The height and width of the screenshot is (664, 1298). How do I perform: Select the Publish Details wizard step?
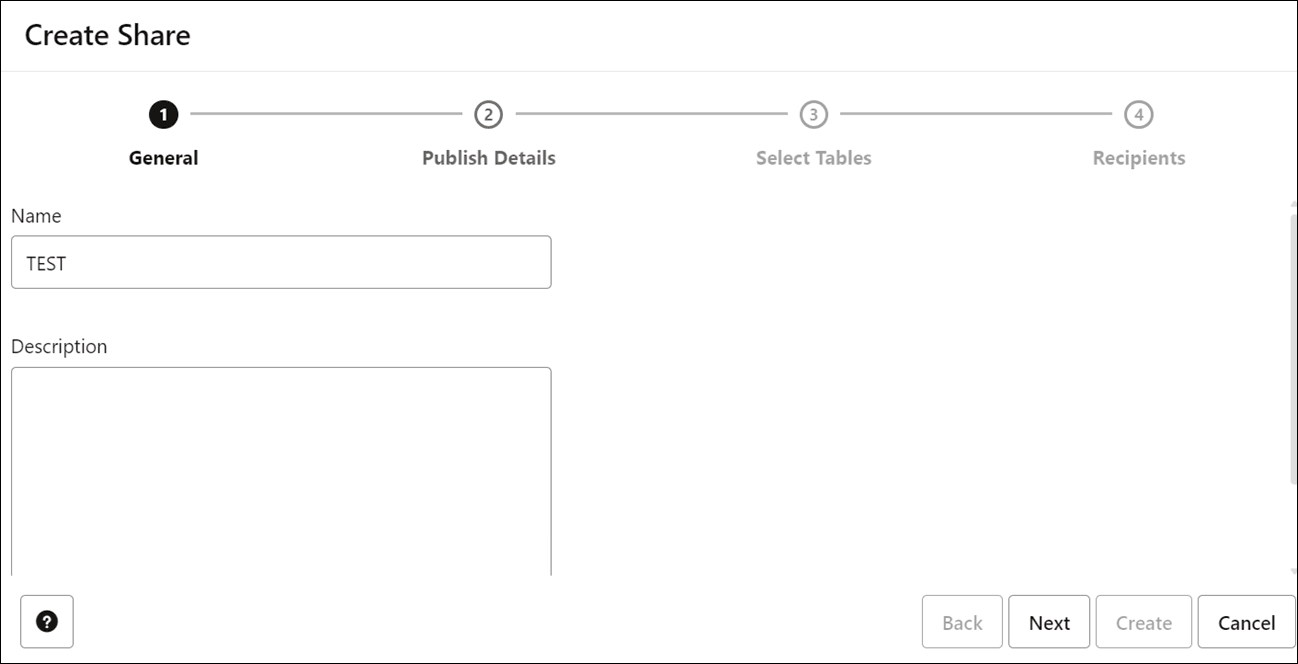pyautogui.click(x=488, y=157)
